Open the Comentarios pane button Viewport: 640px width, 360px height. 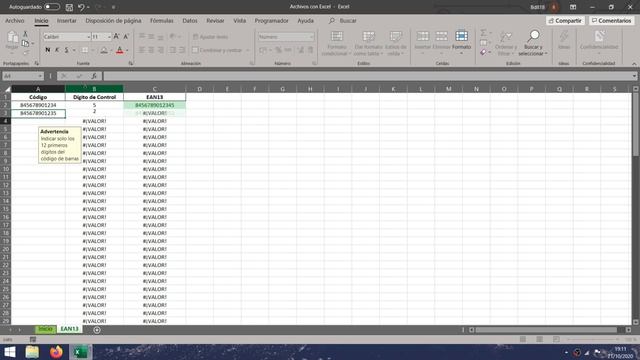(x=611, y=20)
